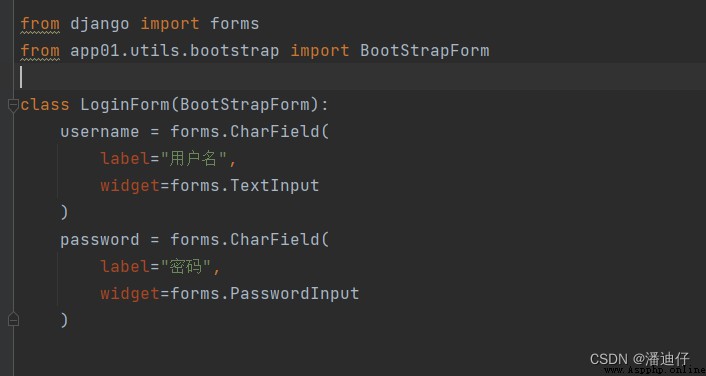This screenshot has height=376, width=706.
Task: Click CharField in the username line
Action: 275,131
